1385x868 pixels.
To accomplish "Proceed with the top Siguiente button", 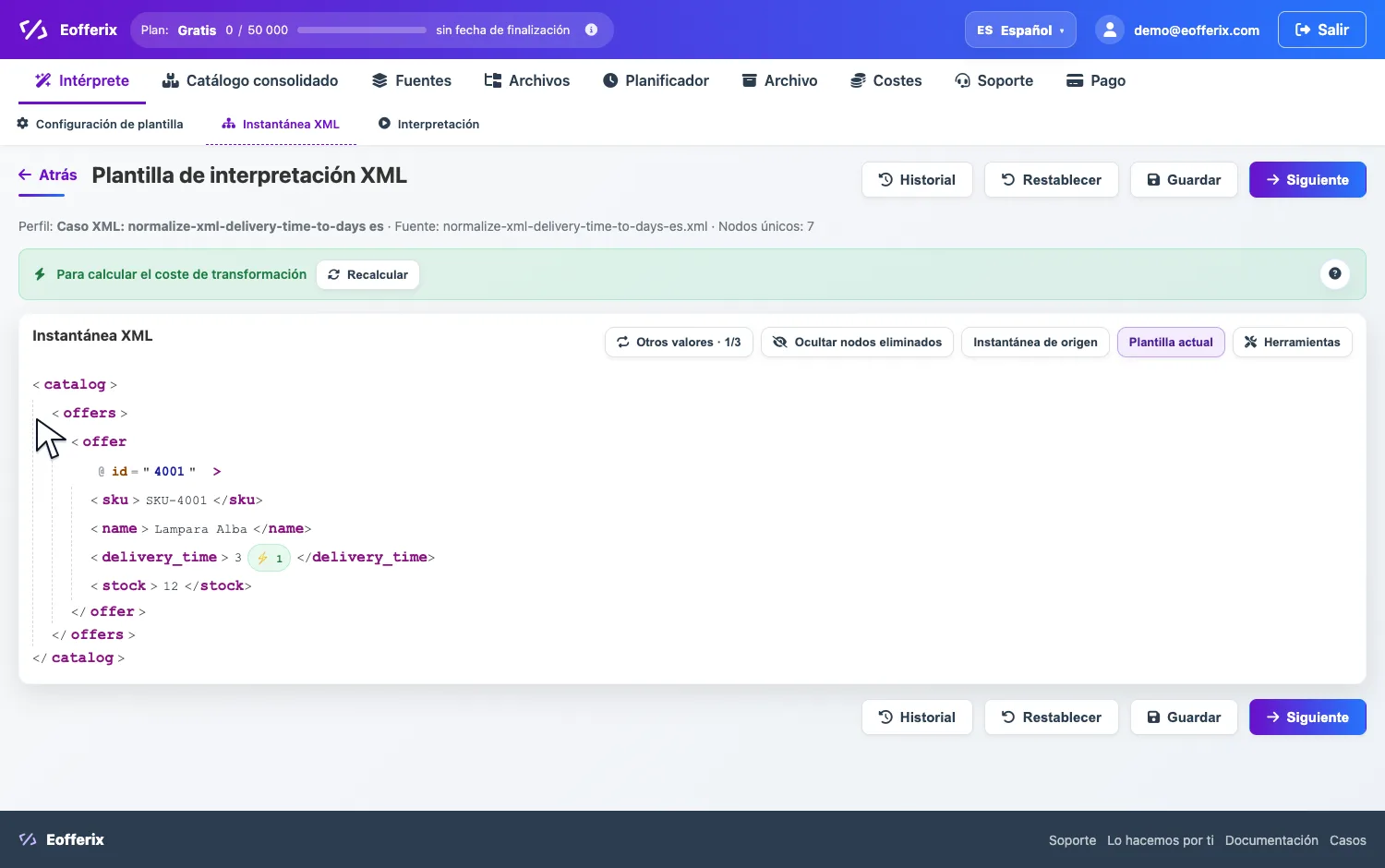I will [1307, 180].
